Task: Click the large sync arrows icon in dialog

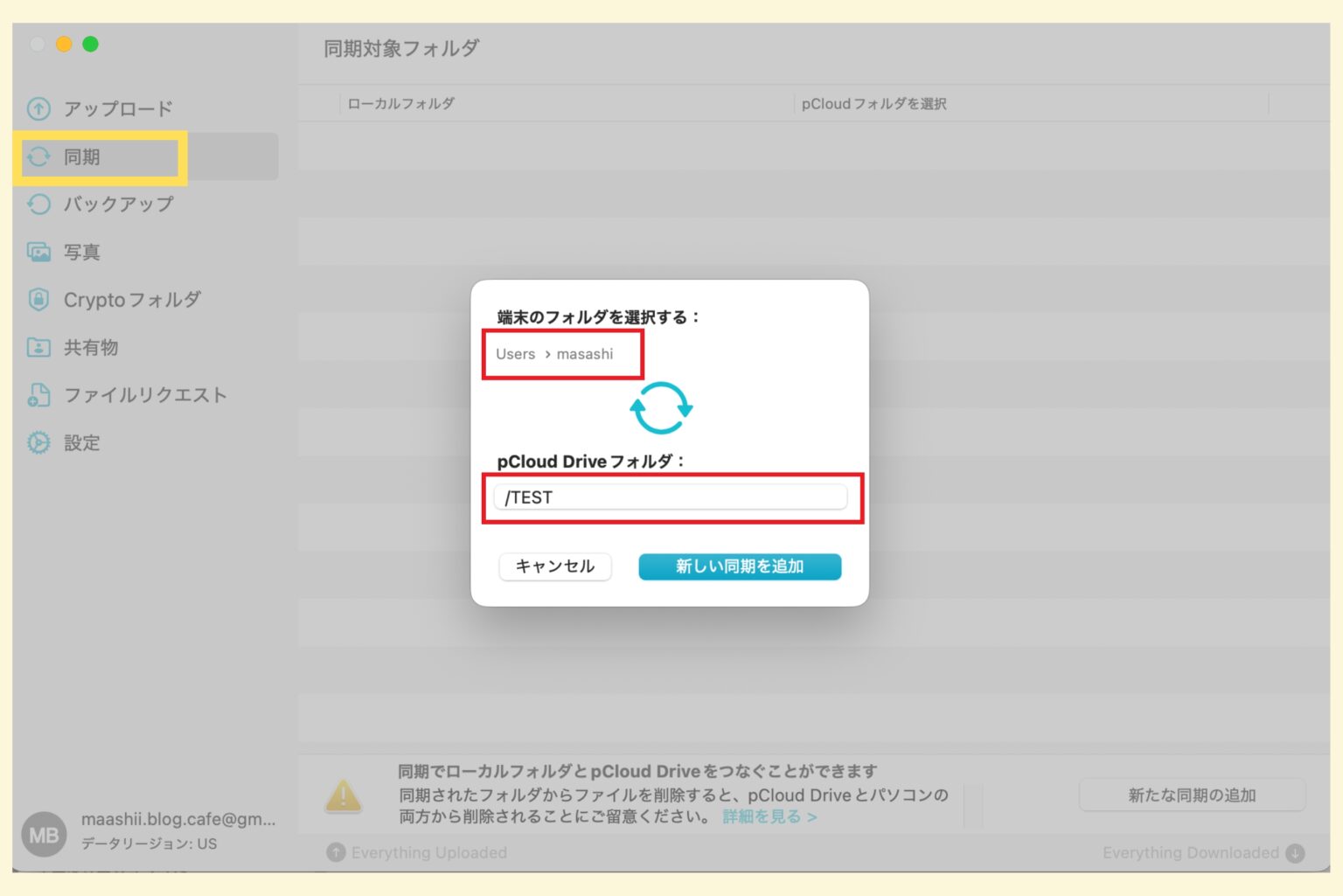Action: pyautogui.click(x=661, y=408)
